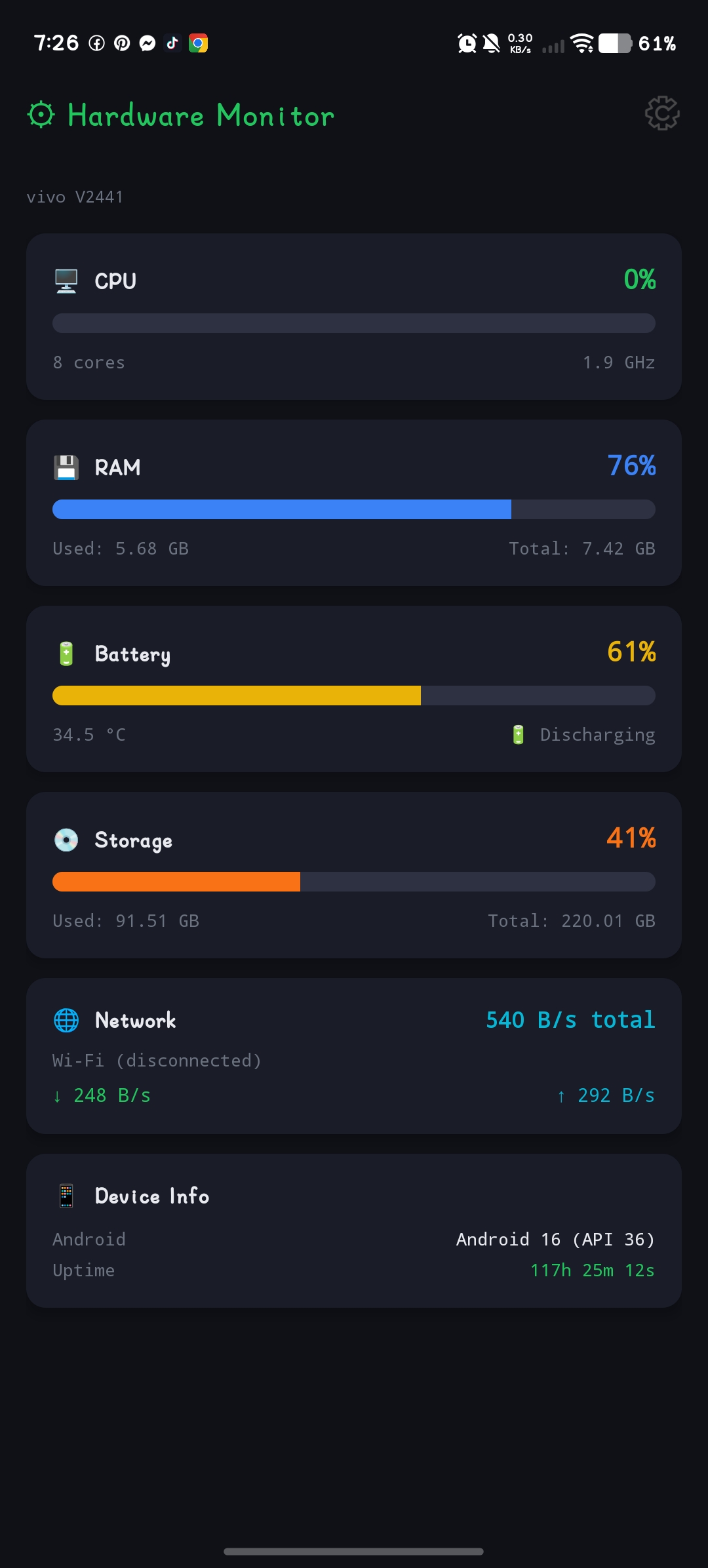The image size is (708, 1568).
Task: Tap the vivo V2441 device label
Action: point(75,197)
